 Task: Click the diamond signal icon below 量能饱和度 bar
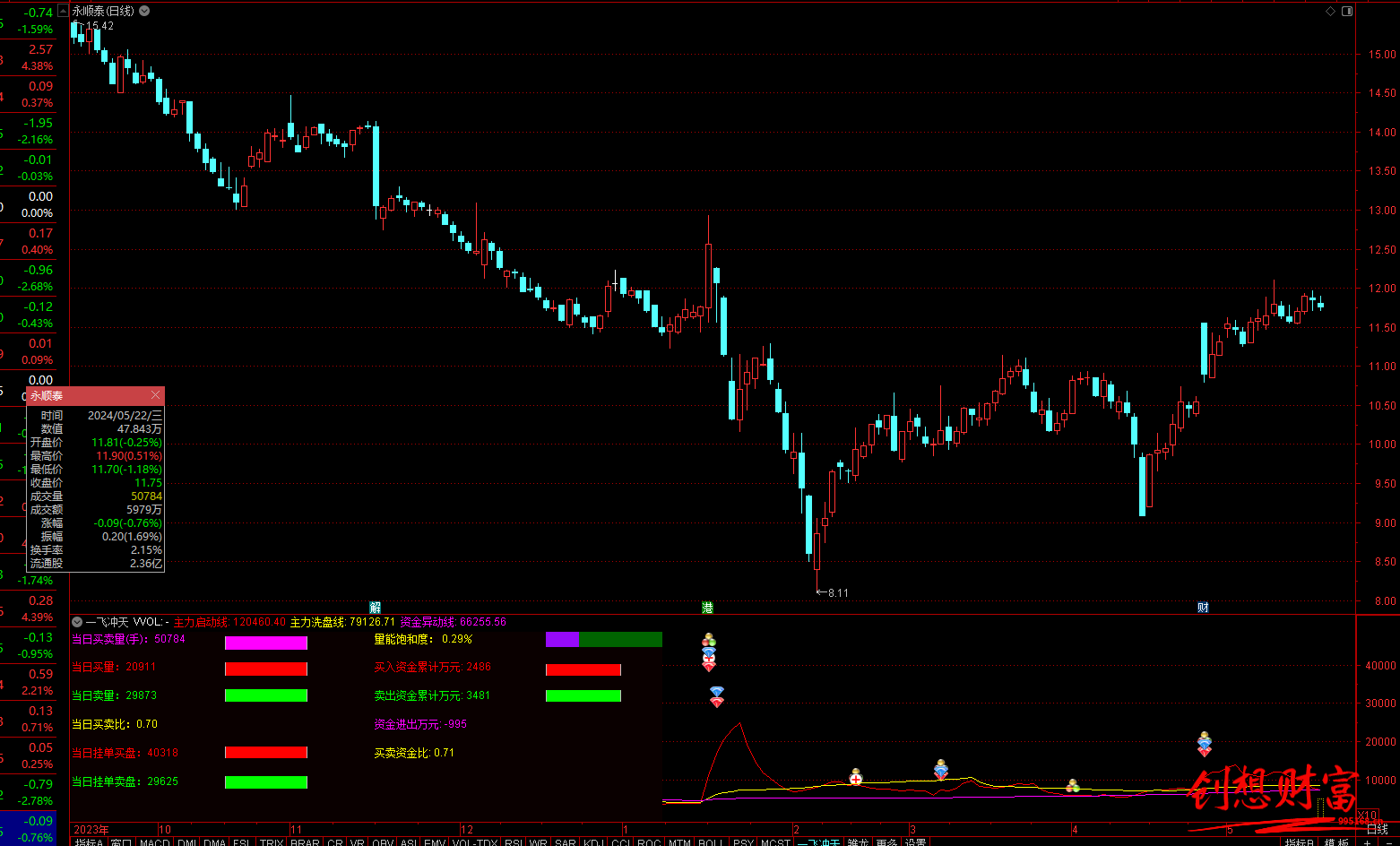coord(716,696)
